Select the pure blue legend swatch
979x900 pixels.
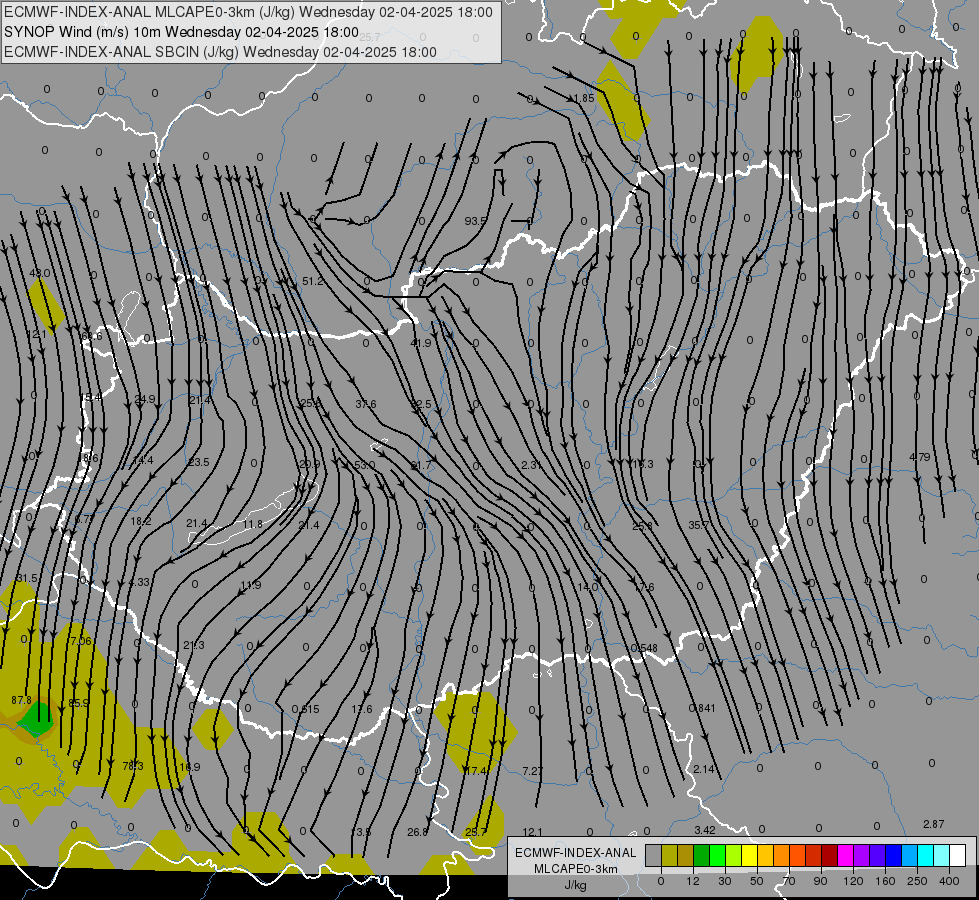(x=893, y=855)
